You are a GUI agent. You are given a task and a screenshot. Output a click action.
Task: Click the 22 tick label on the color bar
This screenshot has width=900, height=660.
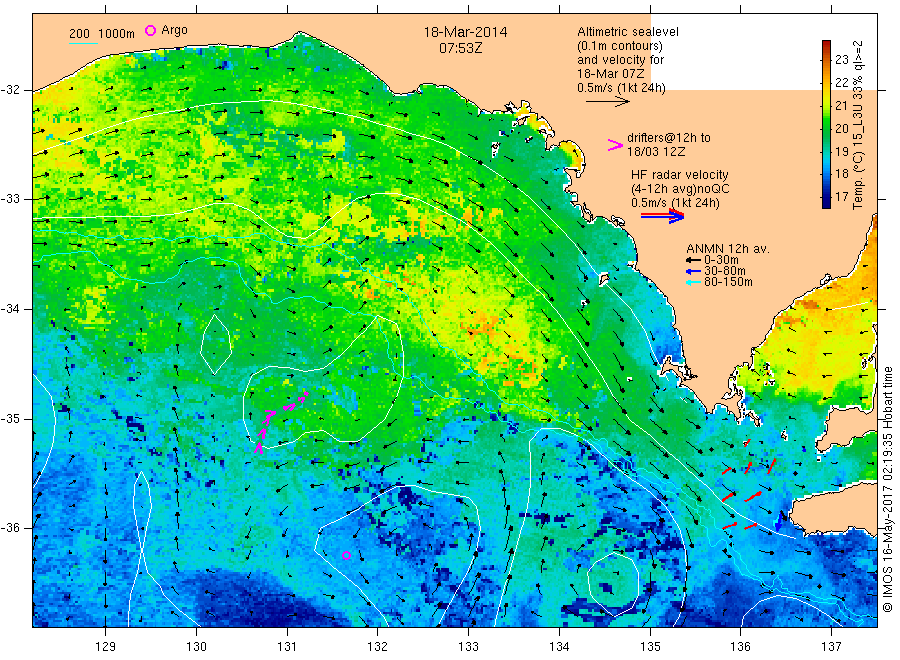(841, 82)
